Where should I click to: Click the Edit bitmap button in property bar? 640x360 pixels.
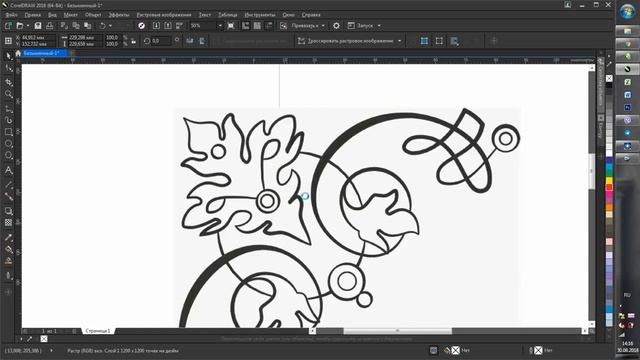point(251,41)
